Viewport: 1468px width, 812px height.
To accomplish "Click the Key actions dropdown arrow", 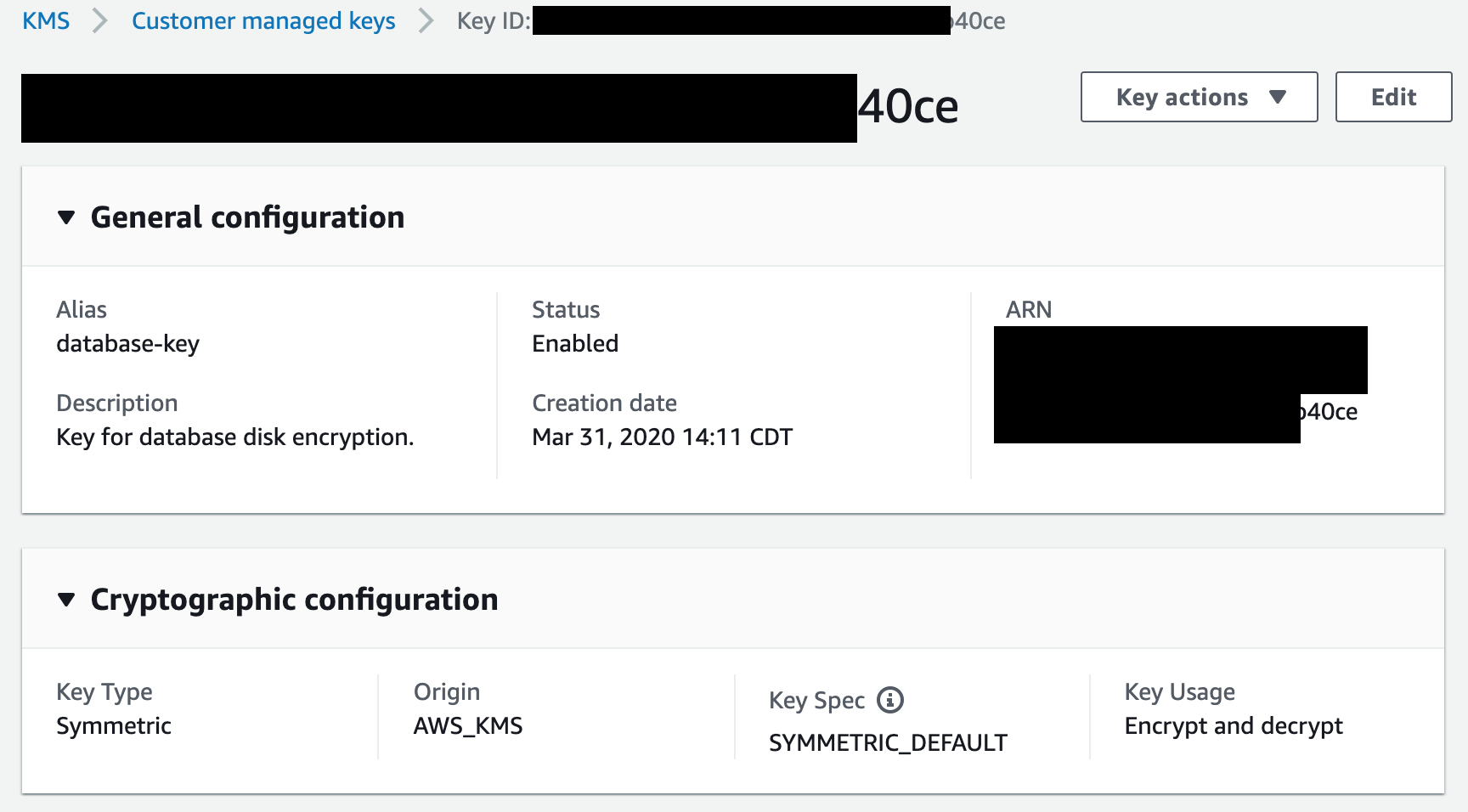I will 1277,97.
